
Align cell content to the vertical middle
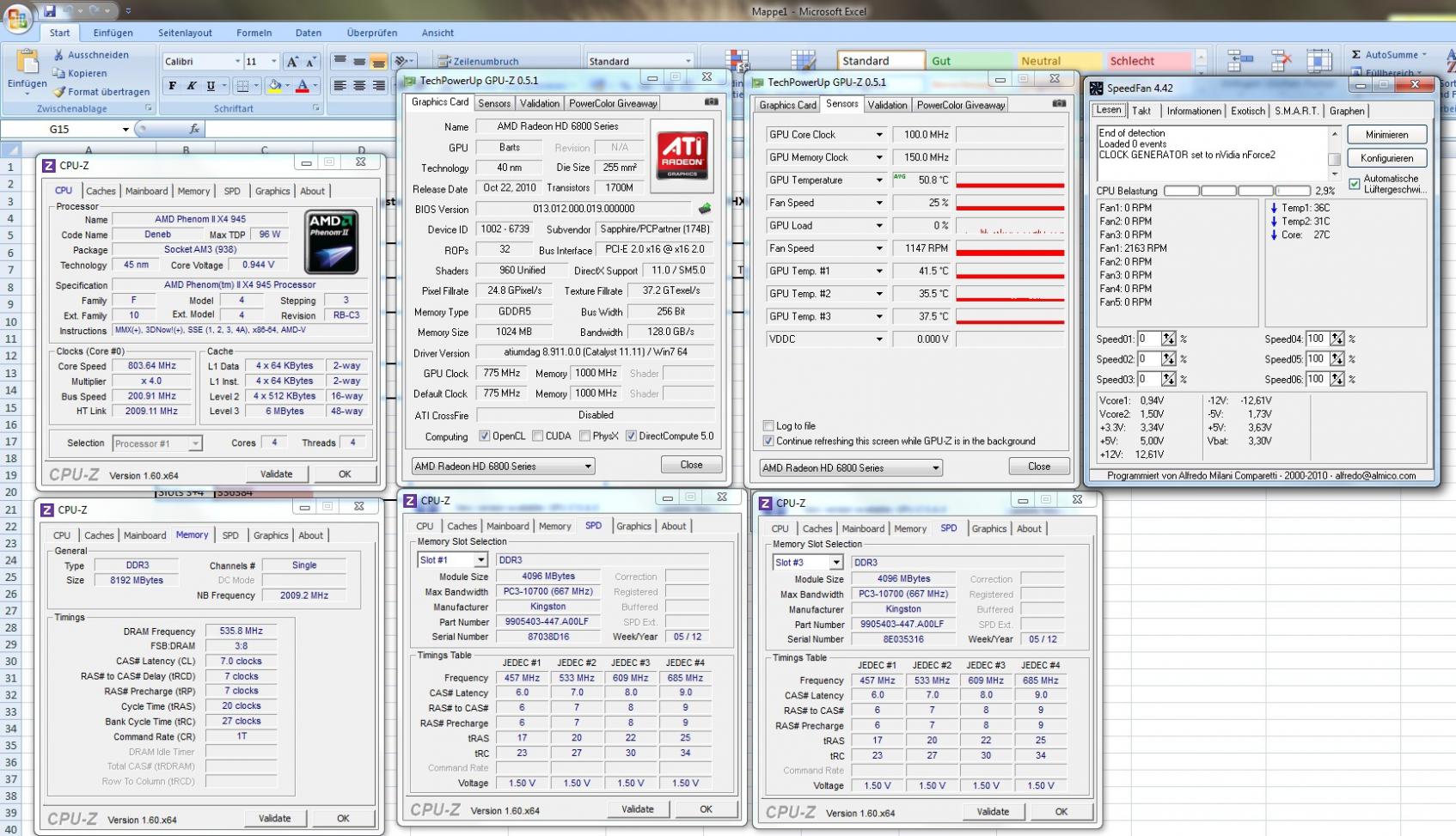[x=359, y=62]
